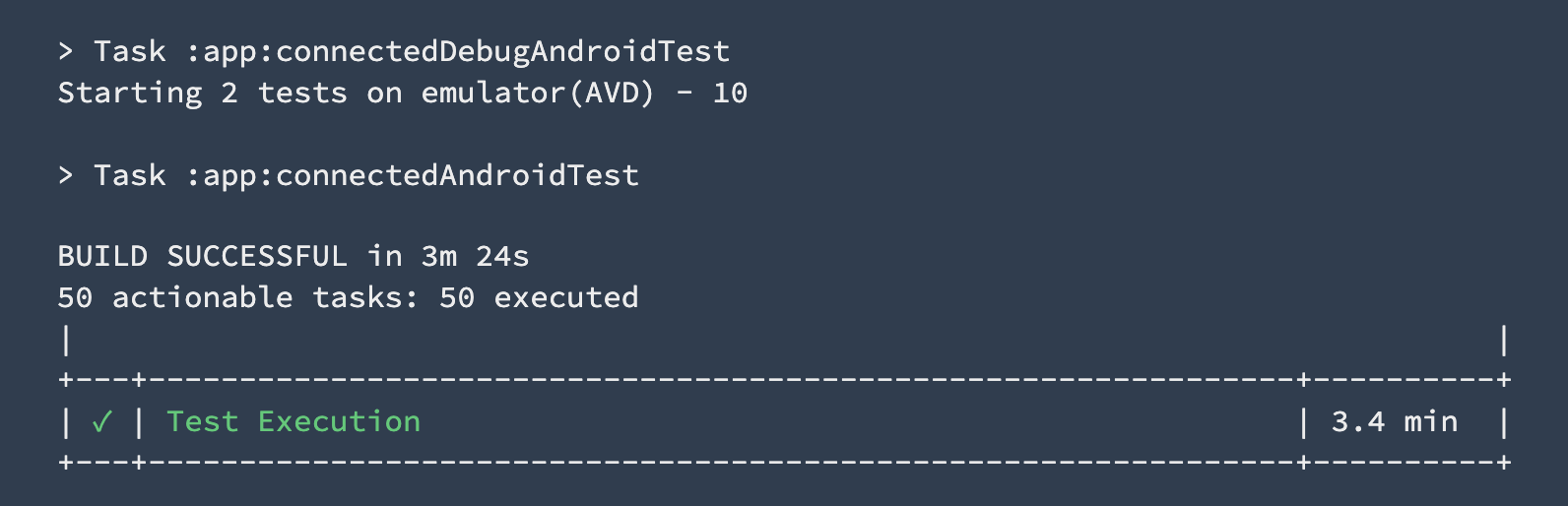This screenshot has height=506, width=1568.
Task: Click the dashed border below Test Execution row
Action: 719,463
